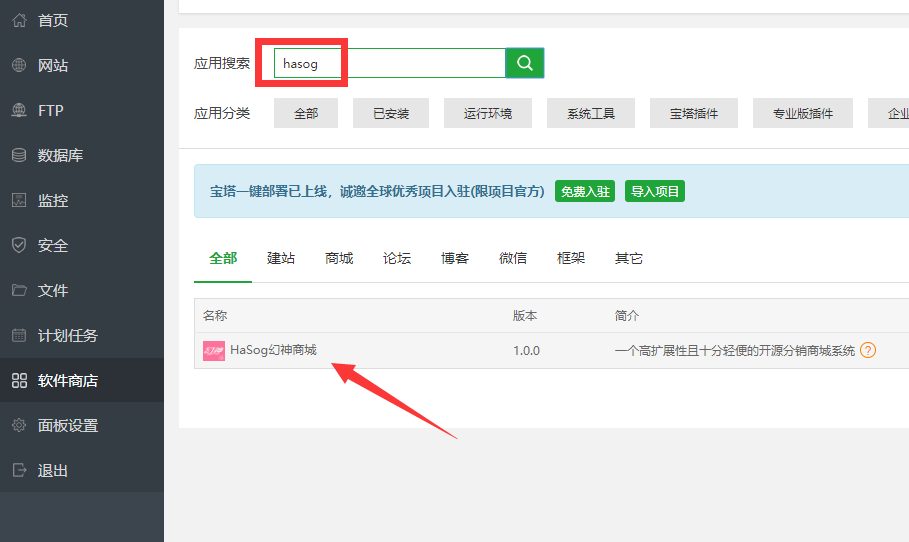Switch to the 商城 tab
The width and height of the screenshot is (909, 542).
[x=339, y=258]
